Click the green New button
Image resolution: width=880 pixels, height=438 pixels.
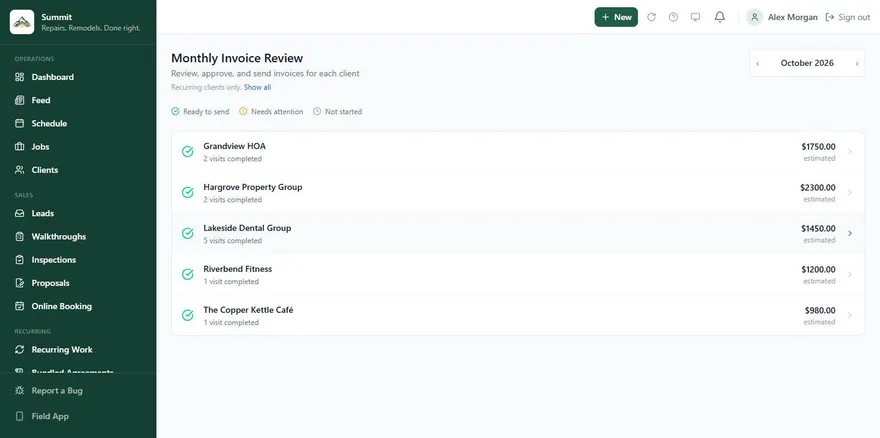[x=616, y=17]
